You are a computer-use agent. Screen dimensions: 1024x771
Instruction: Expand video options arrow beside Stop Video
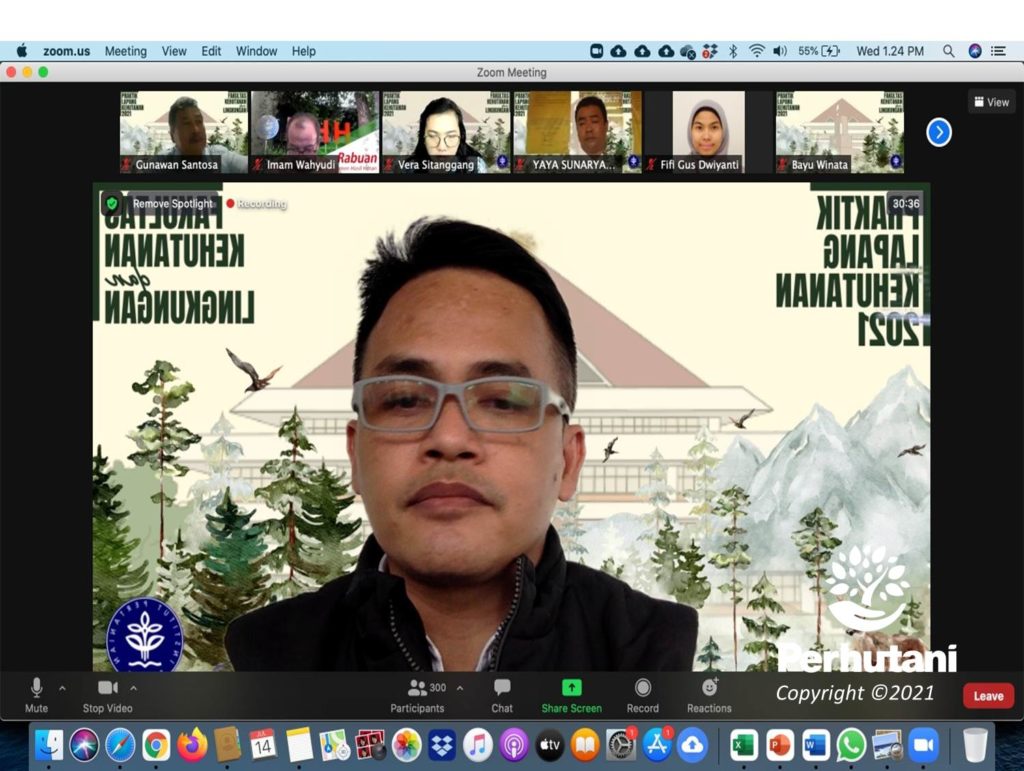point(134,688)
